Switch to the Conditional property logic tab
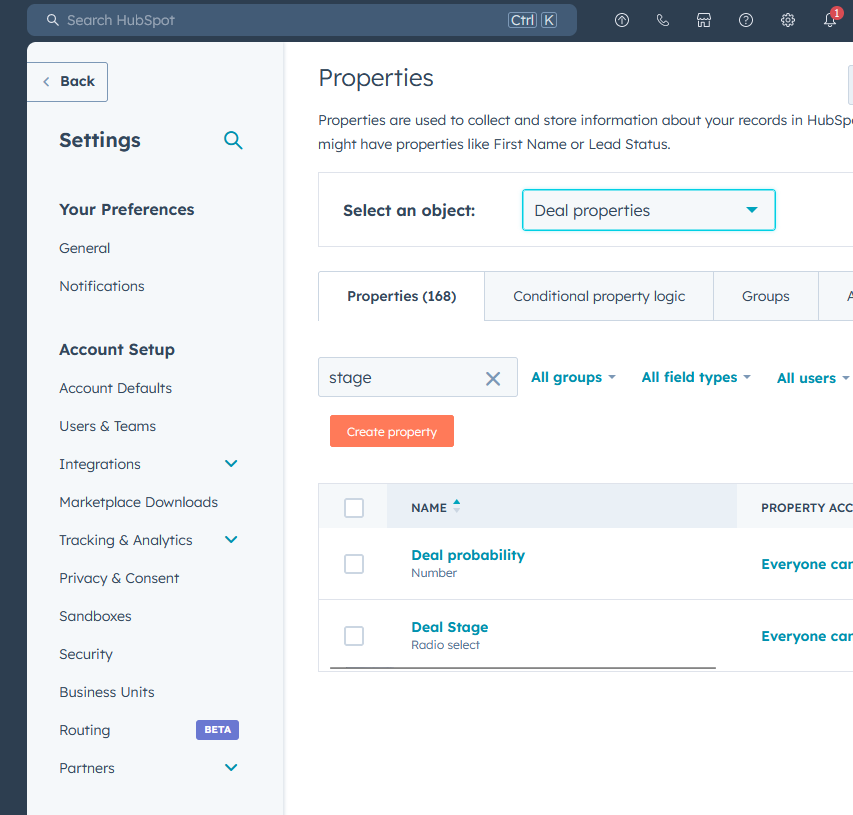 coord(598,296)
